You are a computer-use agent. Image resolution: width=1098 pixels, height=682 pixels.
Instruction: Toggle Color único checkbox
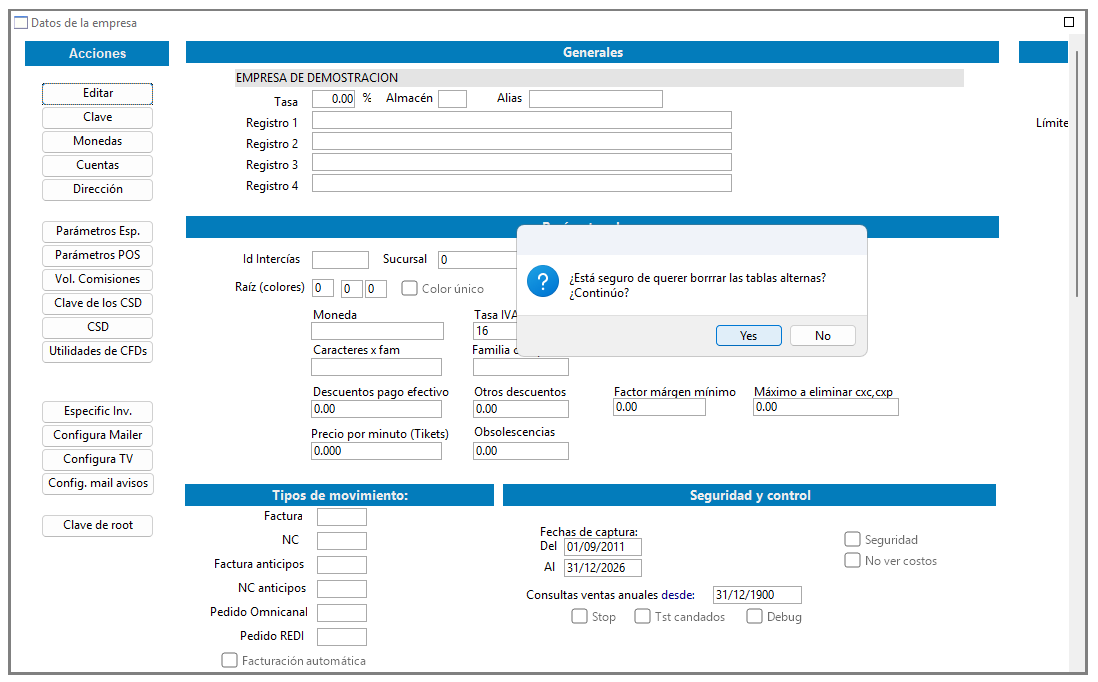click(x=410, y=288)
